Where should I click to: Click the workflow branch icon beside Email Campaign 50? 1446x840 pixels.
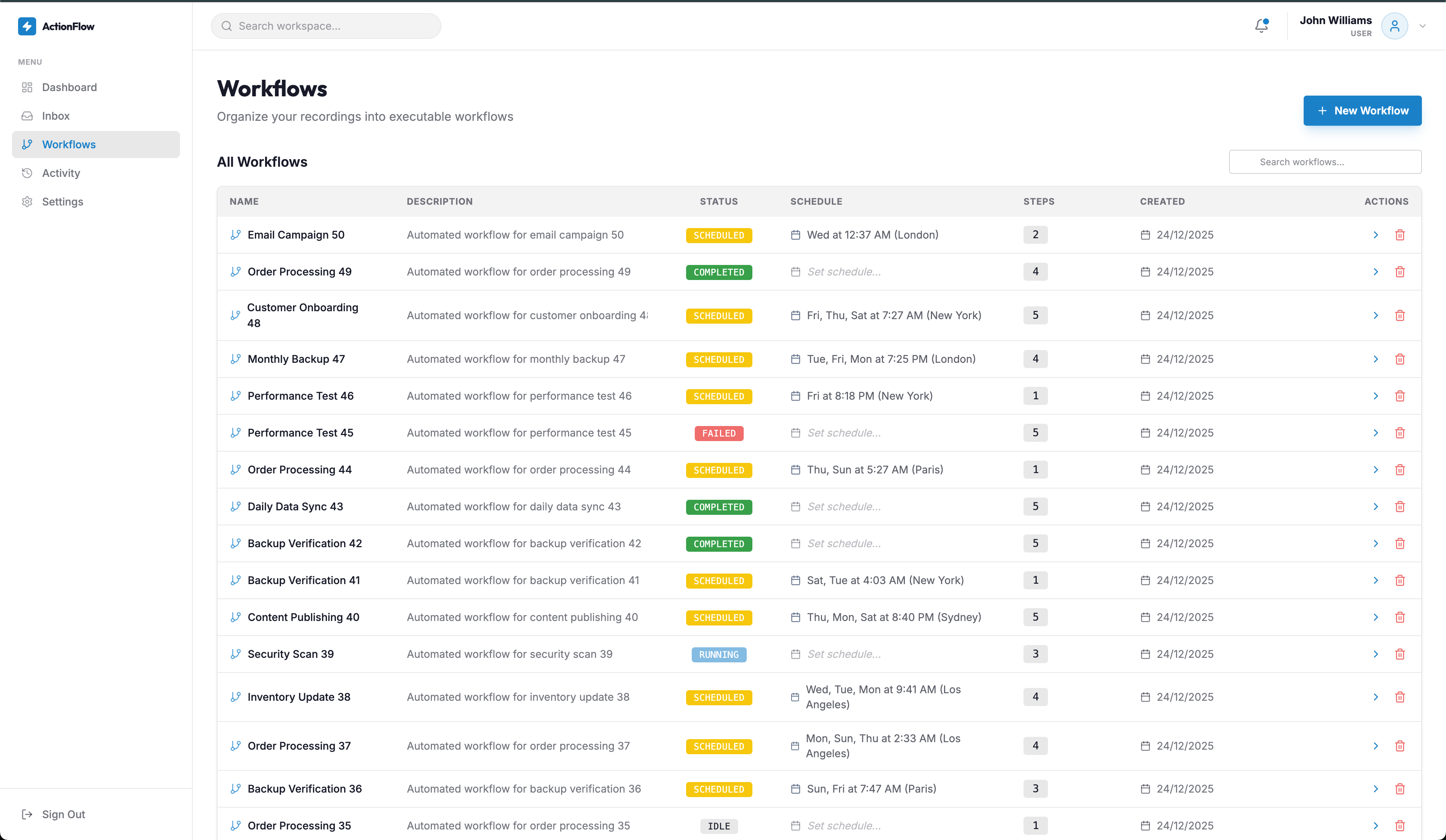[235, 234]
